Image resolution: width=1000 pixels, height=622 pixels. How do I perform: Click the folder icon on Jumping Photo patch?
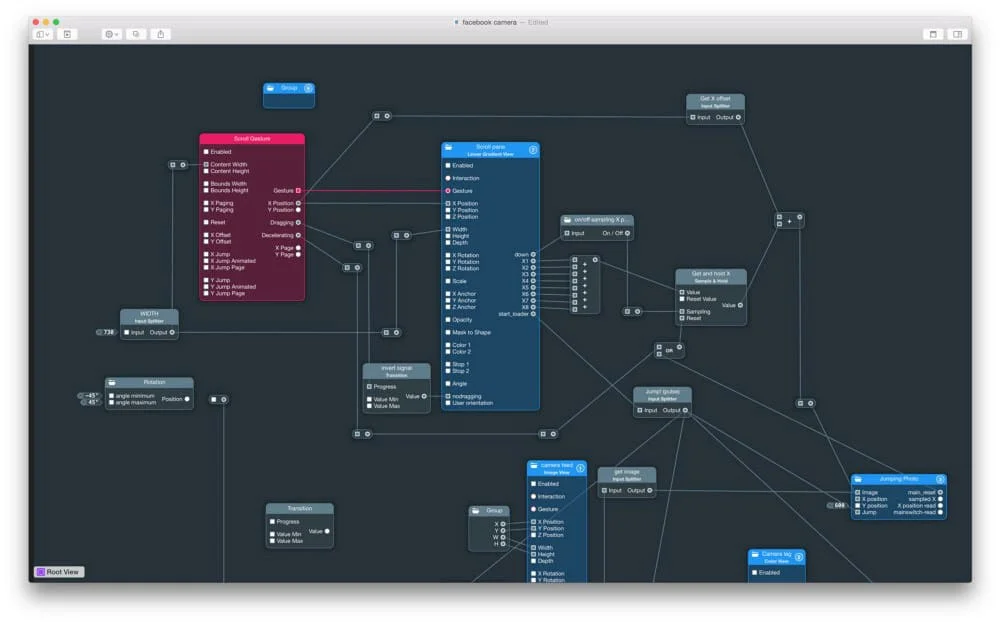858,479
